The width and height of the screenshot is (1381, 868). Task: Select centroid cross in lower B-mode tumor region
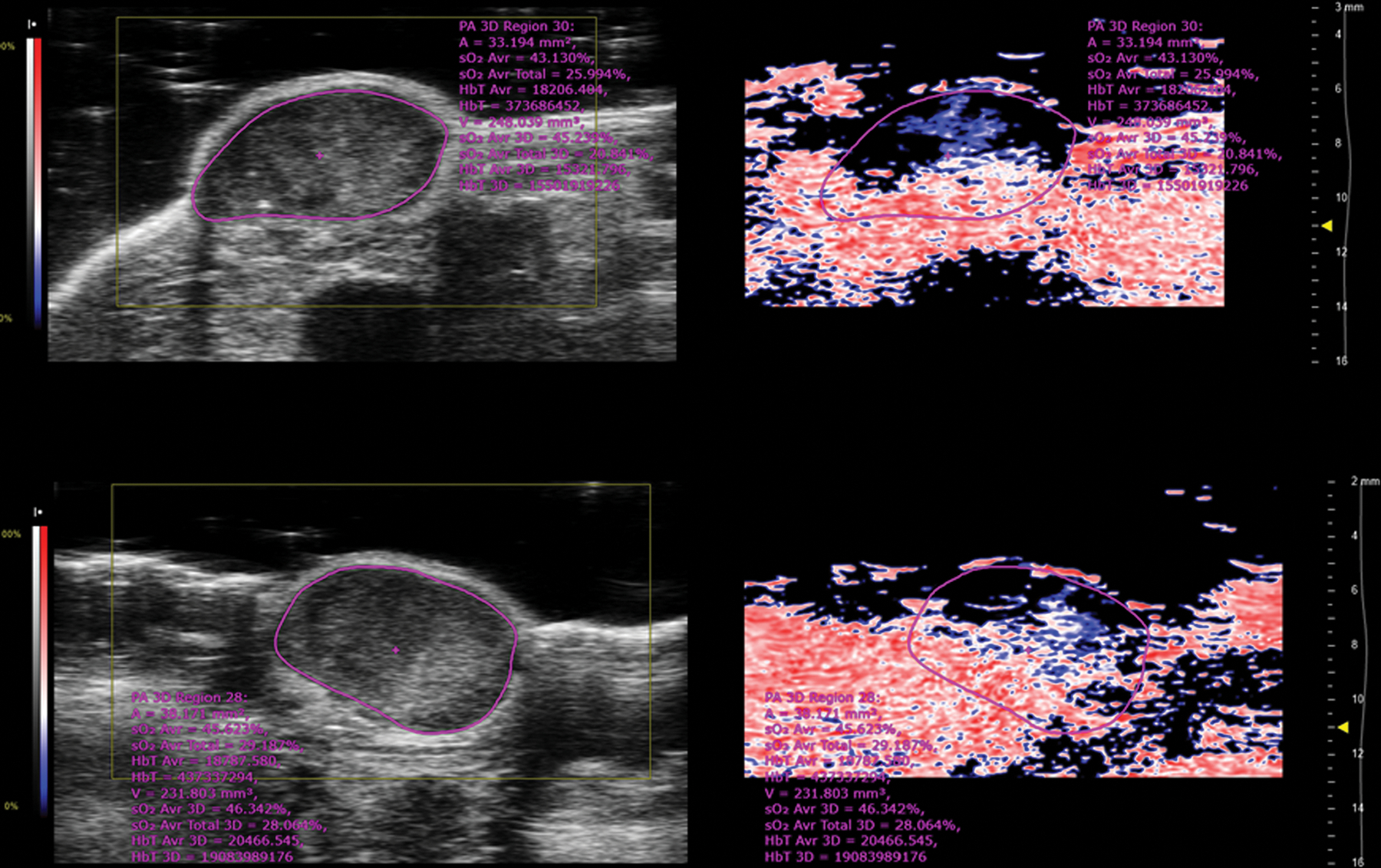[396, 650]
